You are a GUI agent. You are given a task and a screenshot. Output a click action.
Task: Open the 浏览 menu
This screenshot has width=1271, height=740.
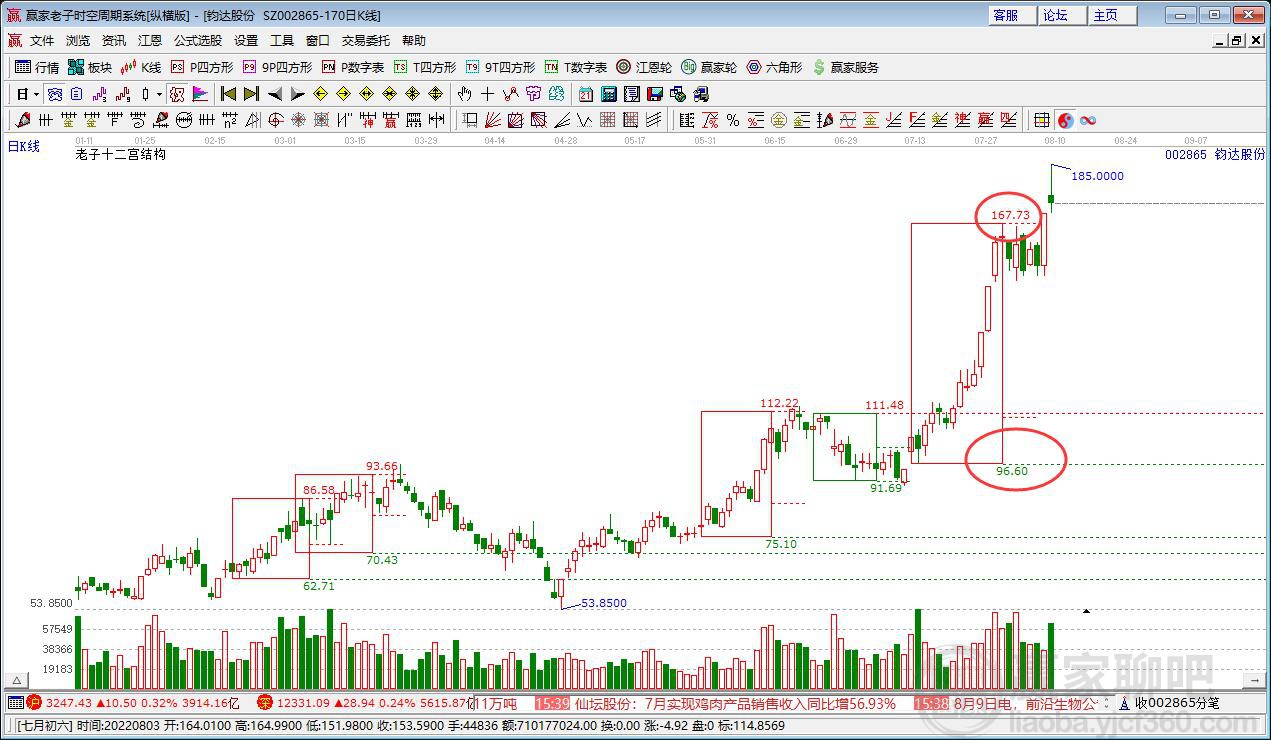[x=77, y=40]
